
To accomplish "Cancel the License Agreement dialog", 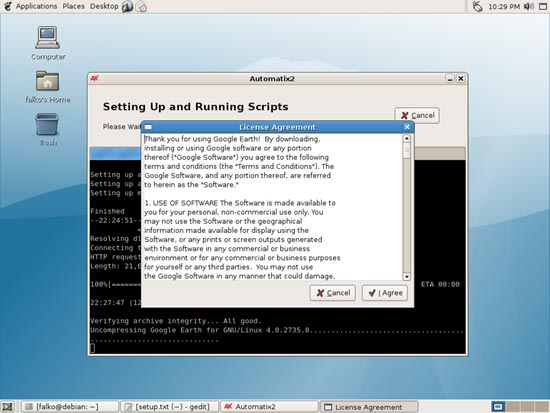I will (x=333, y=293).
